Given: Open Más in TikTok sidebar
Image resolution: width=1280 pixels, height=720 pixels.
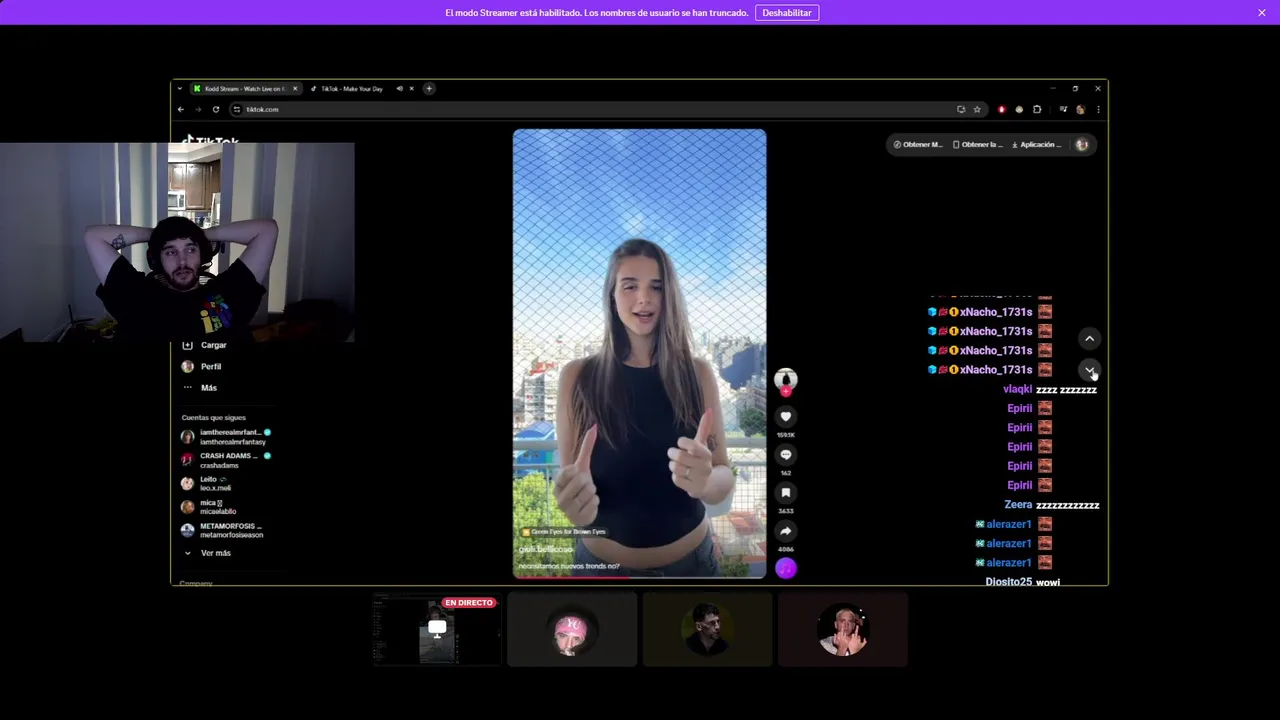Looking at the screenshot, I should click(200, 388).
